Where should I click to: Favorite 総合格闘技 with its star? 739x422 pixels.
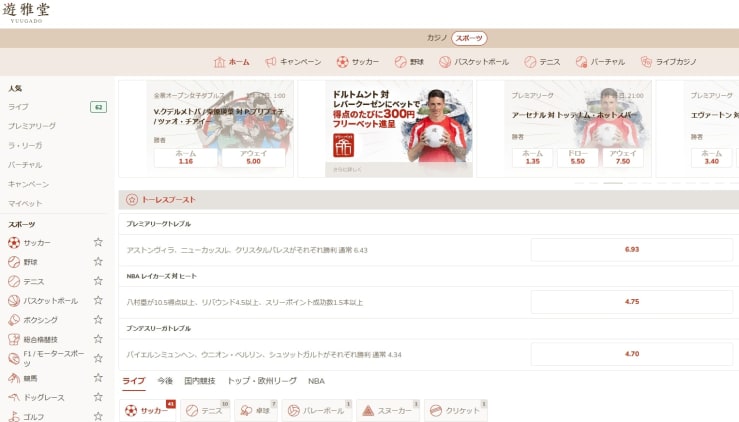[98, 339]
